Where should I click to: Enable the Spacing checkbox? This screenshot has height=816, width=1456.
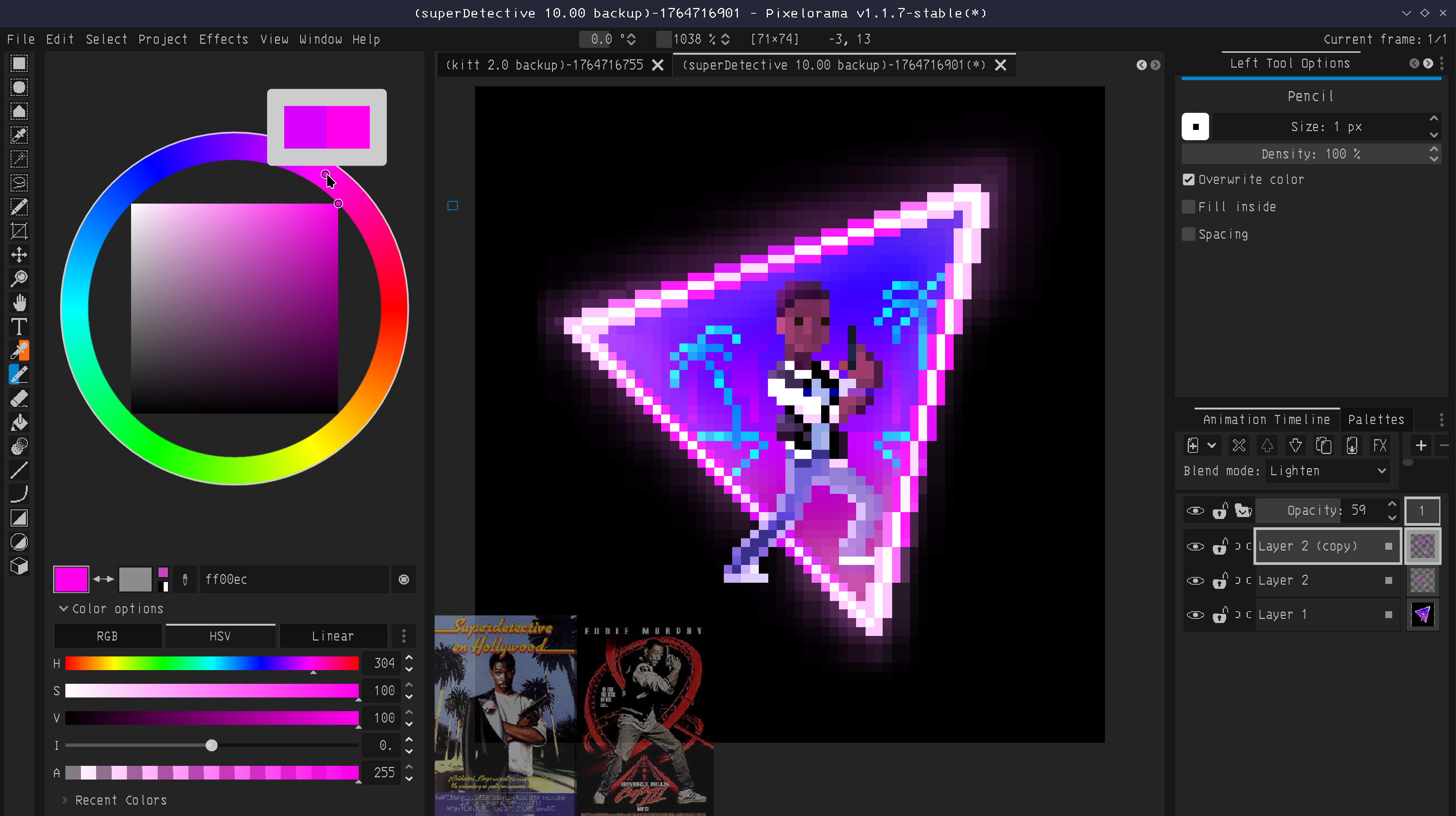pos(1189,234)
